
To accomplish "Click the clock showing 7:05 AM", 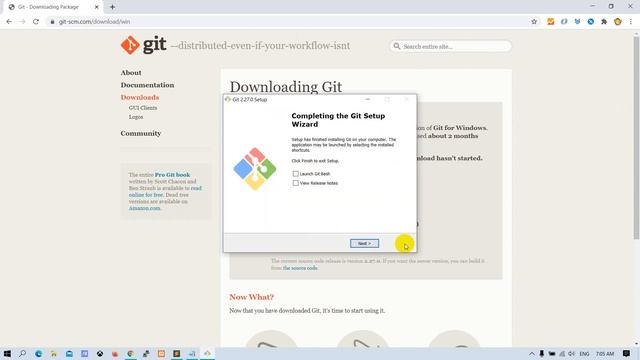I will [x=604, y=353].
